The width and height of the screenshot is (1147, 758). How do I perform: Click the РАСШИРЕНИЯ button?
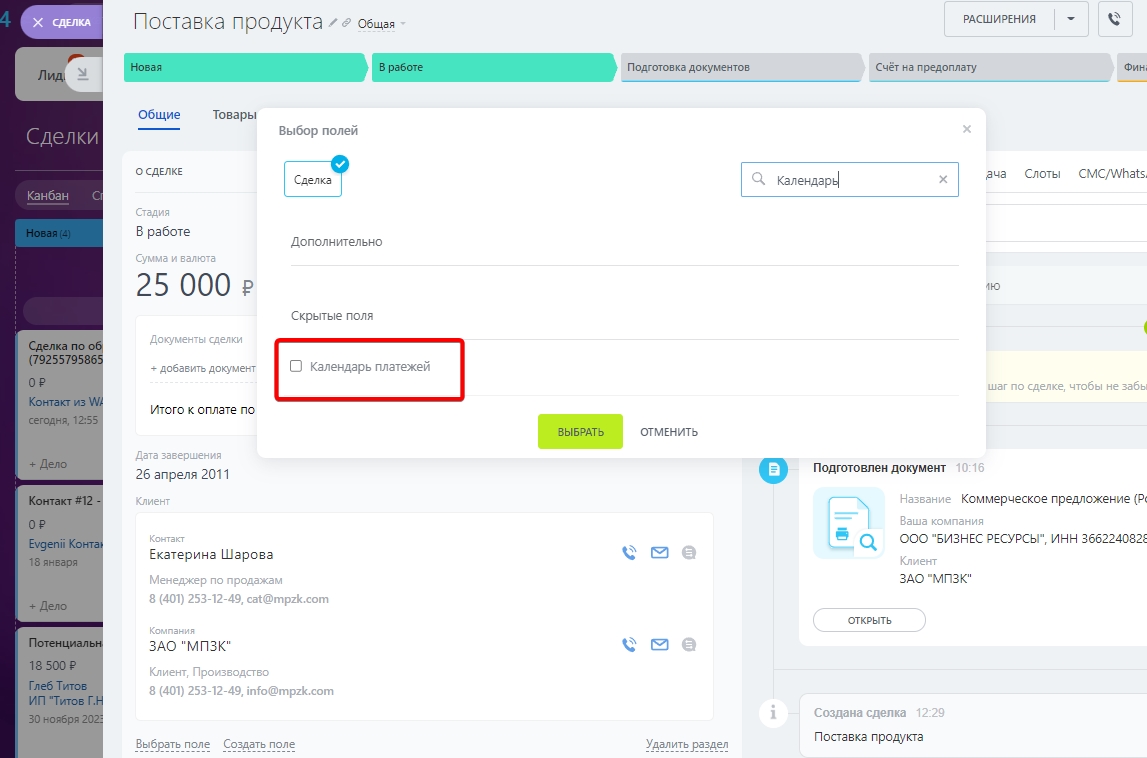tap(999, 19)
